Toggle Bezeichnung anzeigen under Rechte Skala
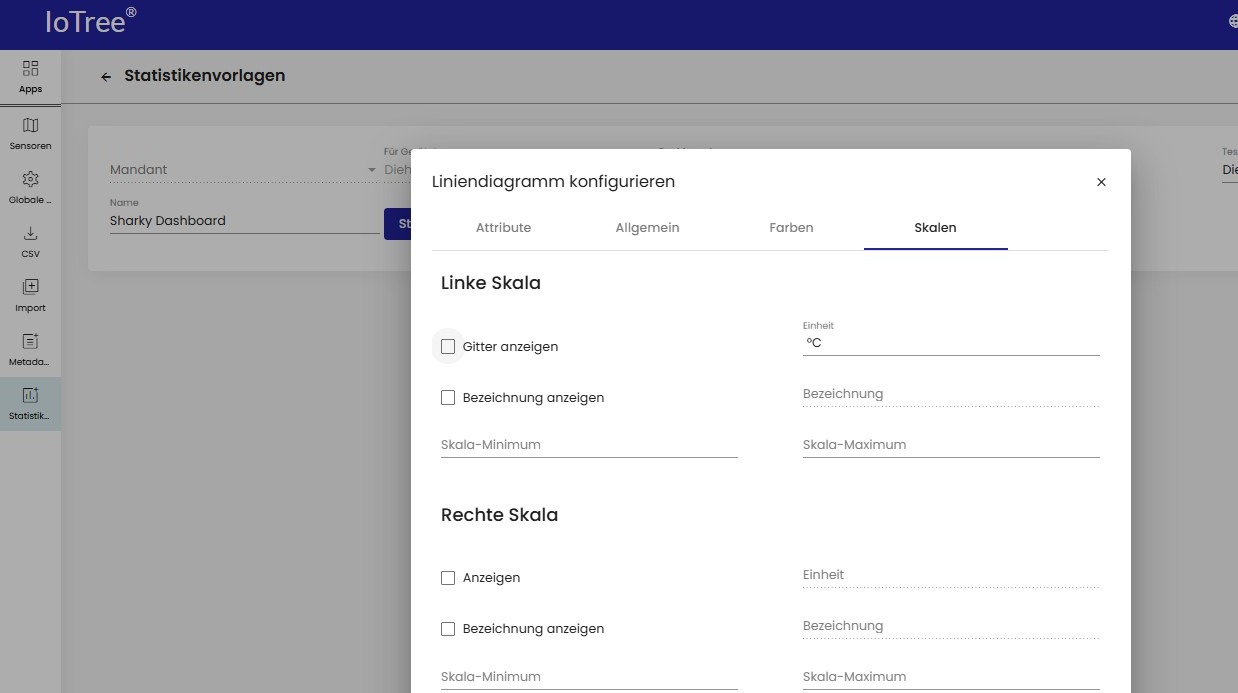The height and width of the screenshot is (693, 1238). (x=448, y=629)
